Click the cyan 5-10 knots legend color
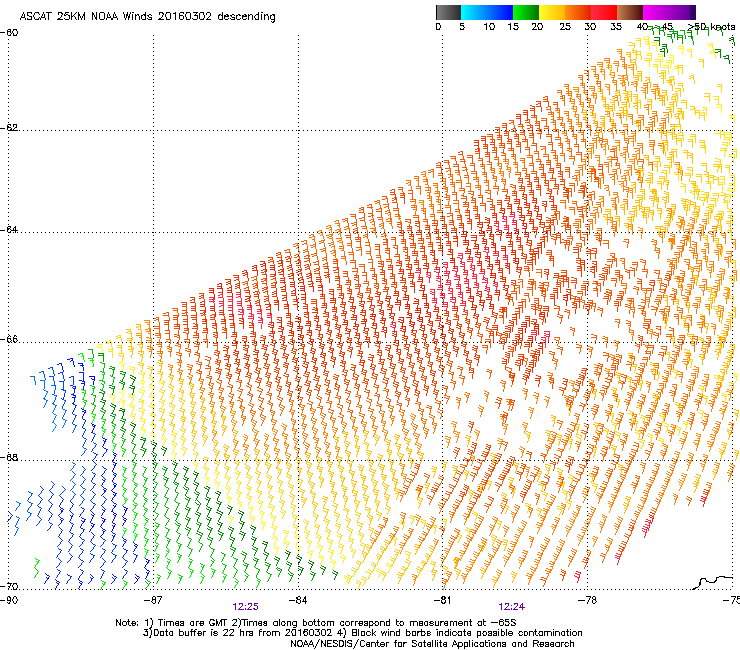 pyautogui.click(x=474, y=12)
